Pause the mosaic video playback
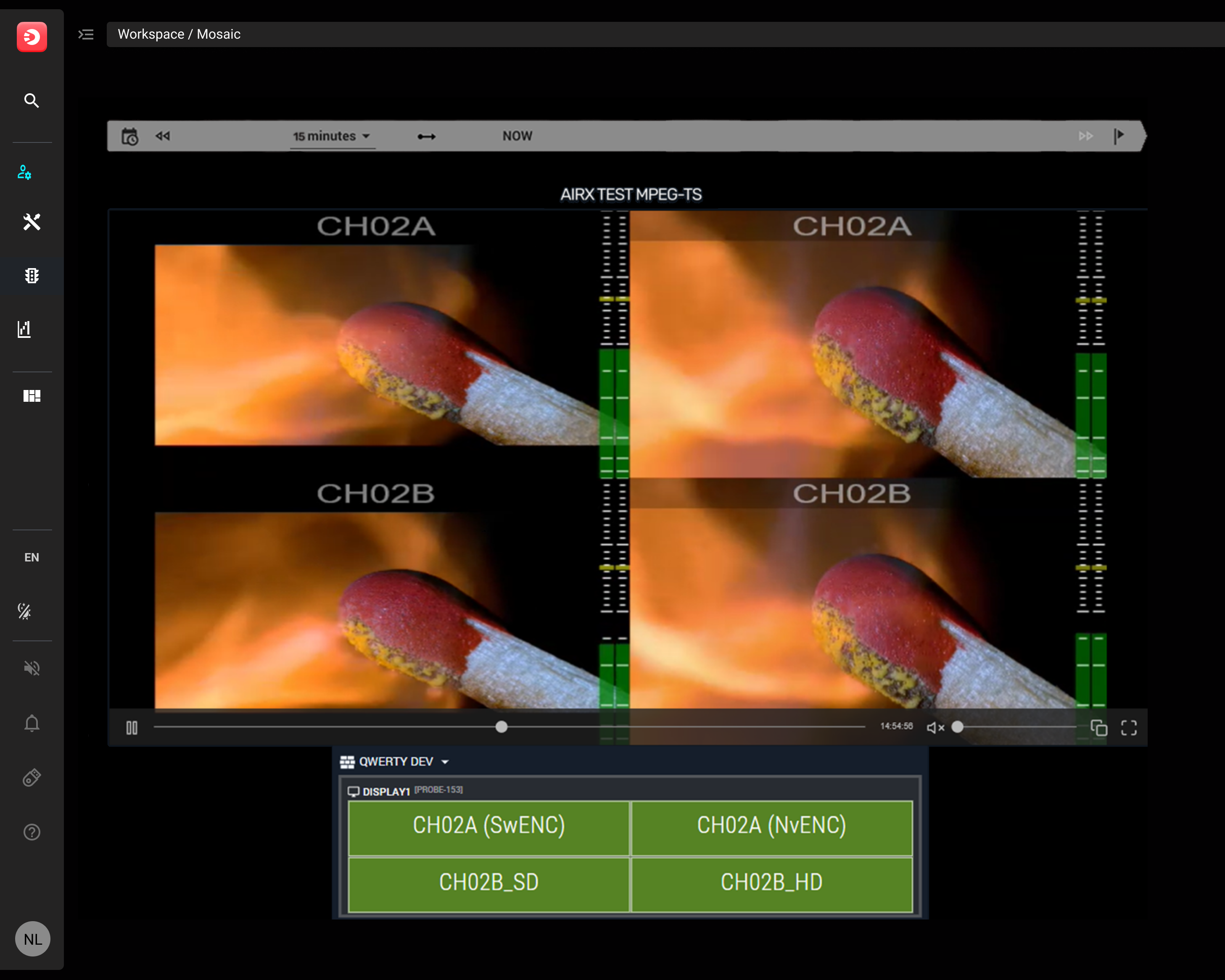Image resolution: width=1225 pixels, height=980 pixels. click(x=132, y=728)
